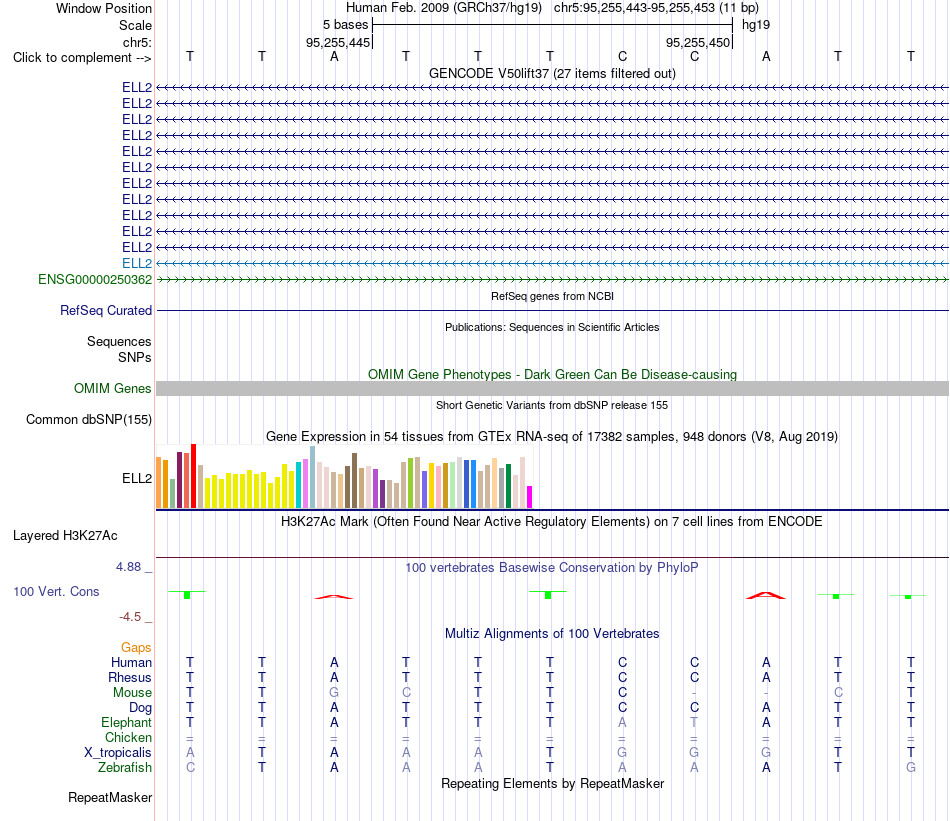Screen dimensions: 950x821
Task: Click the PhyloP upper range value 4.88
Action: 128,567
